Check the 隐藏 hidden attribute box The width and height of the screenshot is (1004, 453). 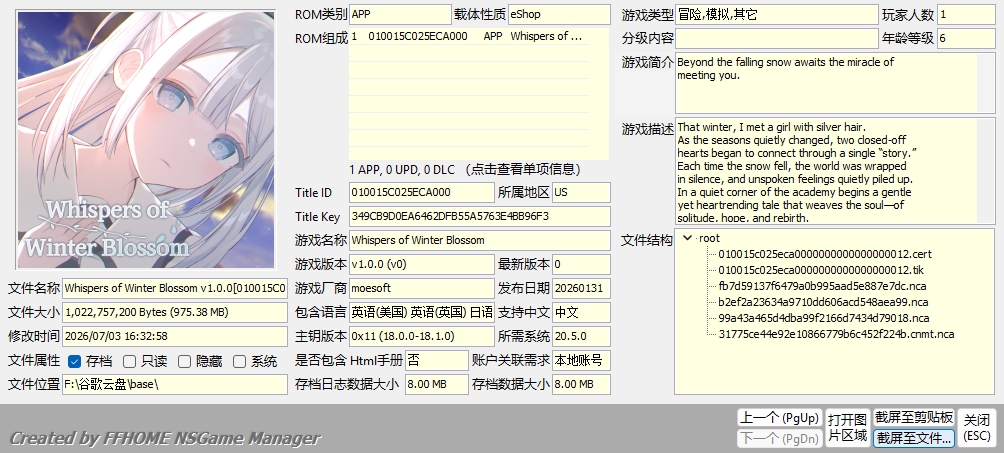coord(184,361)
